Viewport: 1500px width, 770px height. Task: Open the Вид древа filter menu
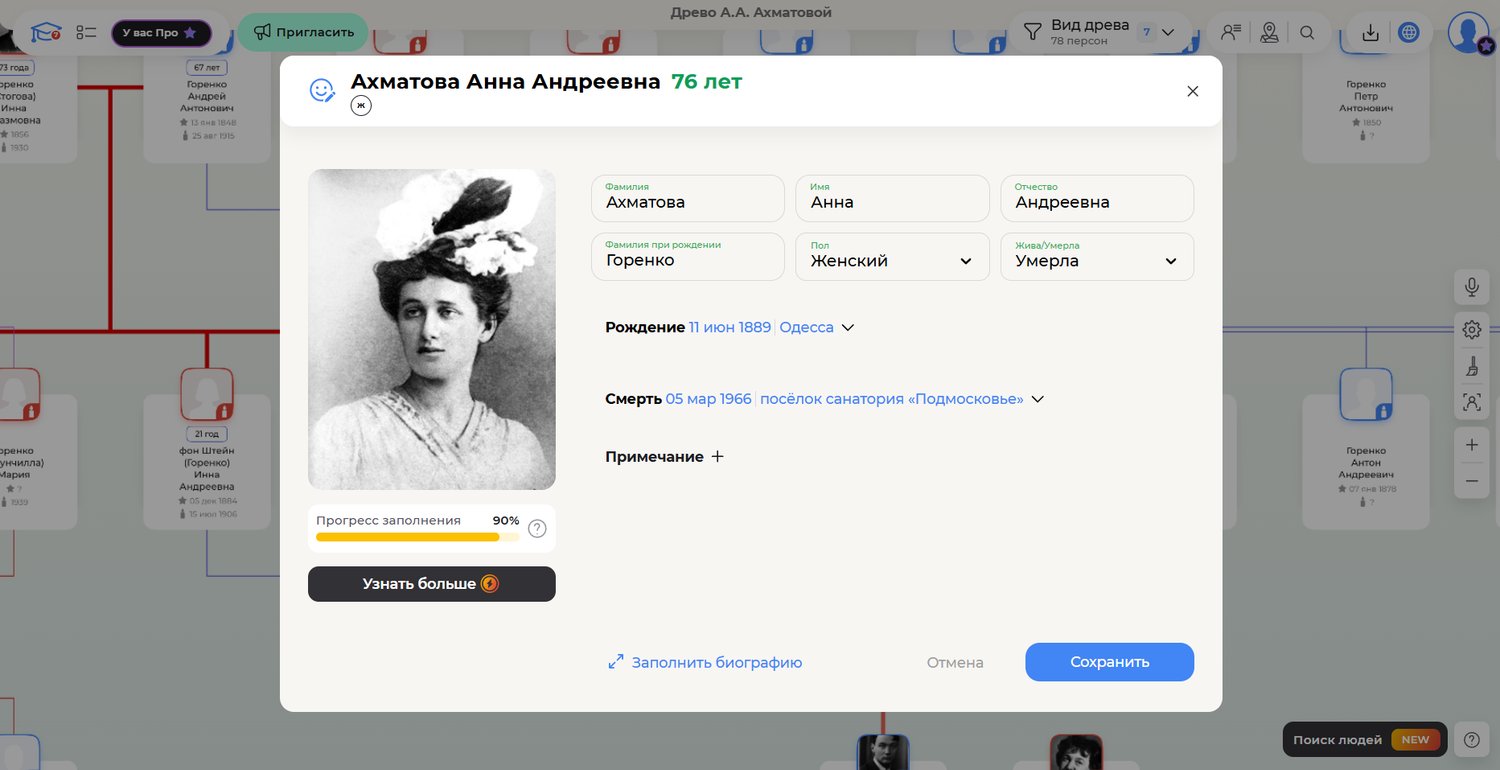coord(1097,32)
